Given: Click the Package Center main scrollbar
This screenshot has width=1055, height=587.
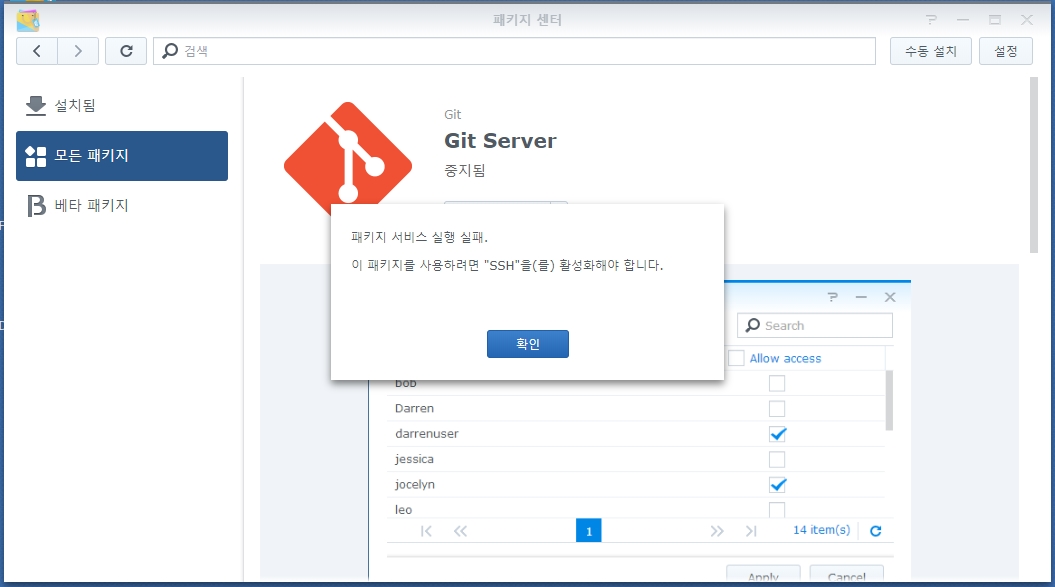Looking at the screenshot, I should pyautogui.click(x=1033, y=165).
